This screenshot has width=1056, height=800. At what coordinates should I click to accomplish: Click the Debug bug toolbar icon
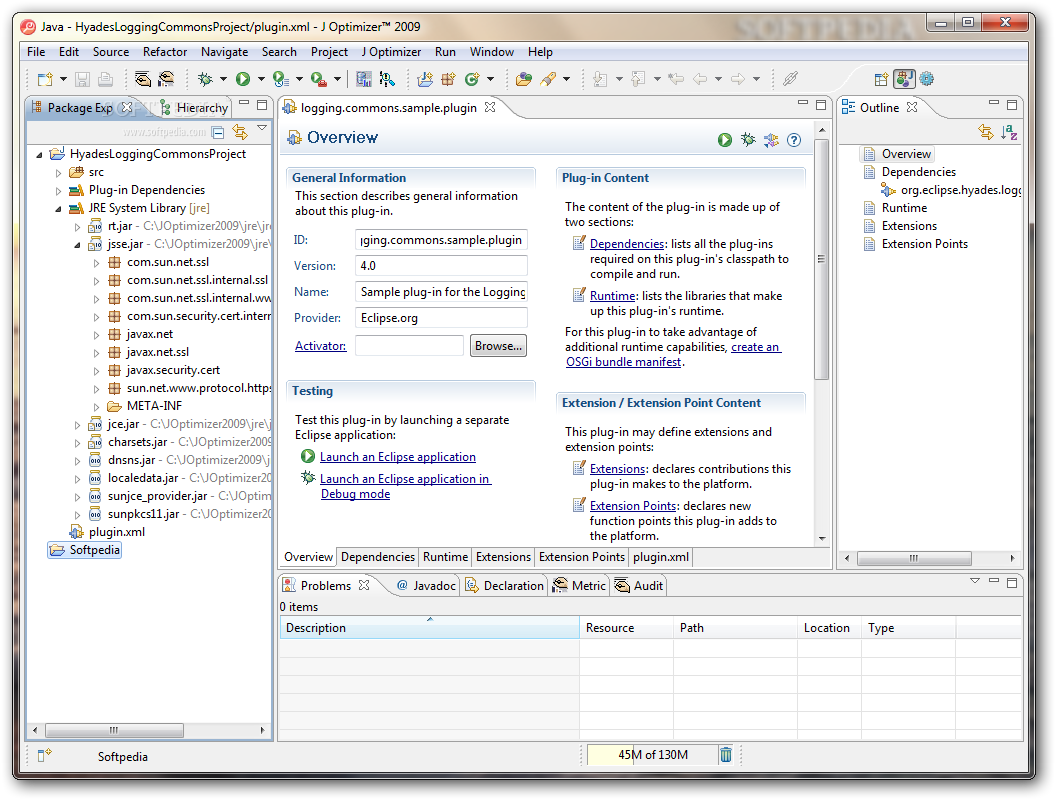205,79
